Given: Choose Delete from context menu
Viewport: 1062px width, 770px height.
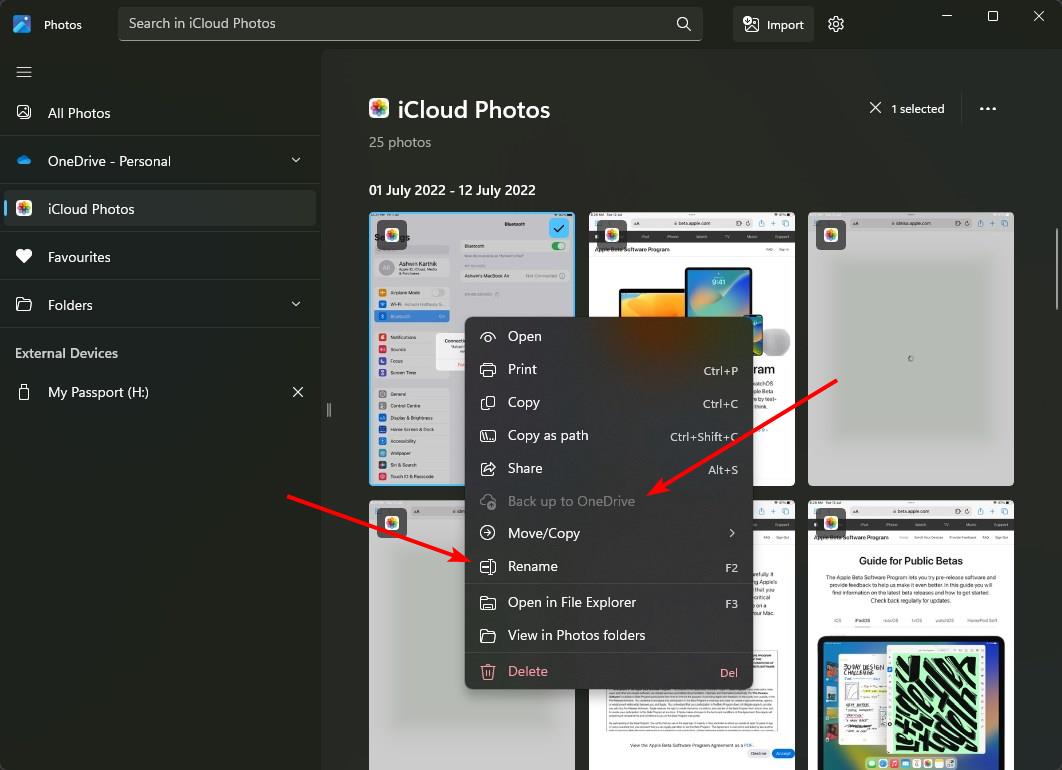Looking at the screenshot, I should pos(609,672).
